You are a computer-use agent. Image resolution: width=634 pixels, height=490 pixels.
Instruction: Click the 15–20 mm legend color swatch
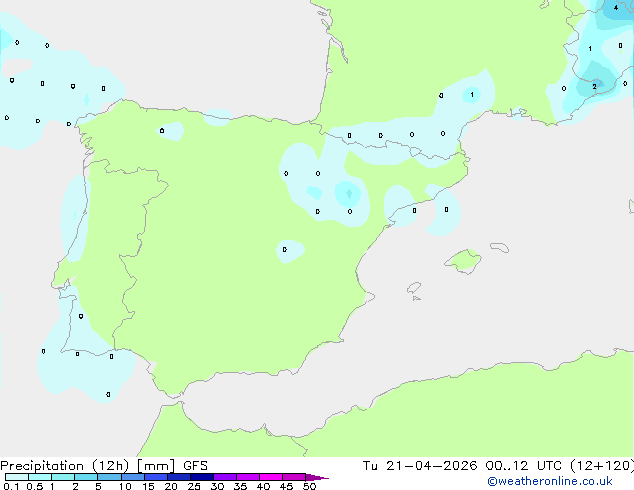pyautogui.click(x=156, y=477)
